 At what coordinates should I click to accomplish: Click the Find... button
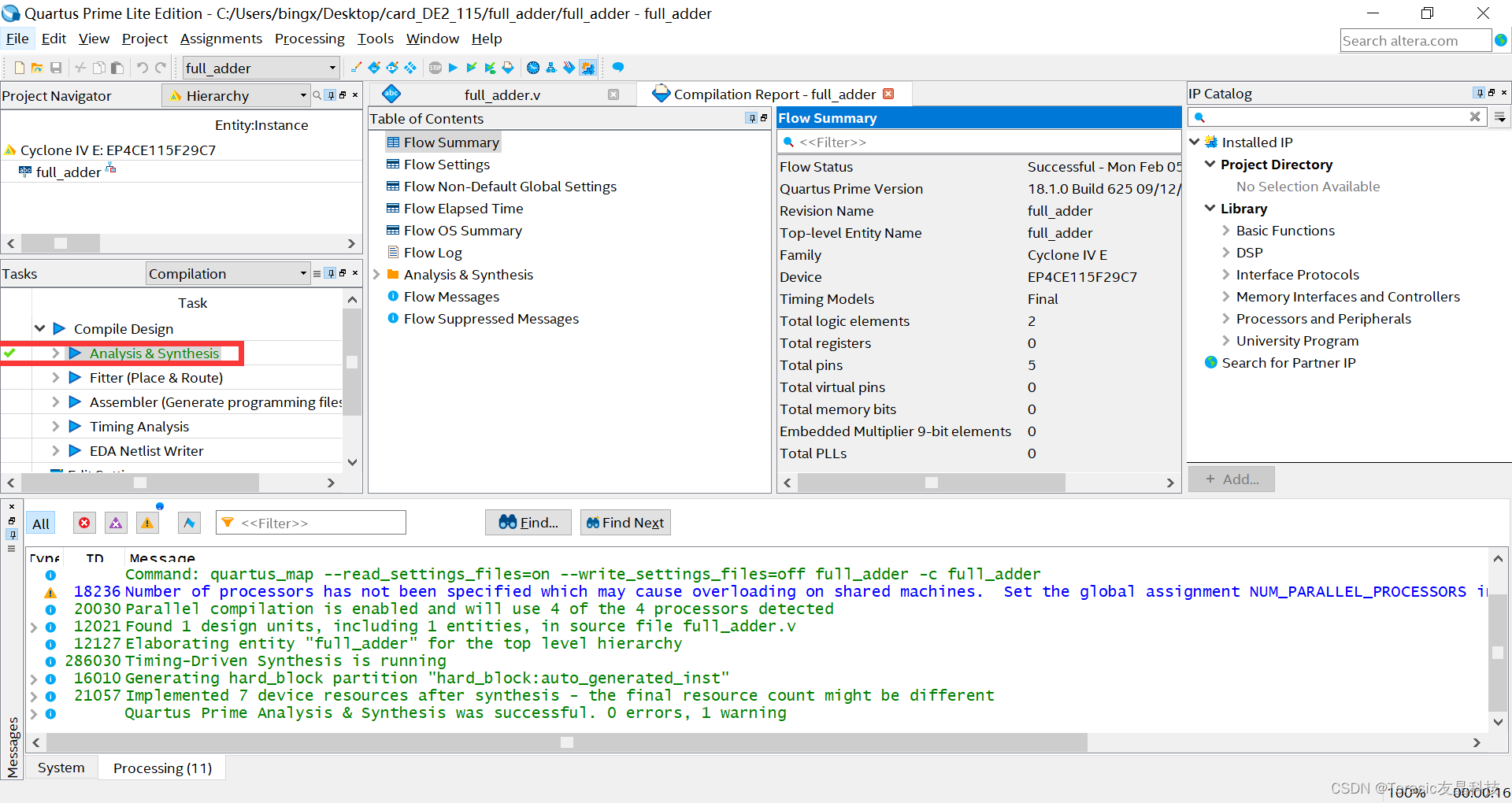[x=528, y=523]
